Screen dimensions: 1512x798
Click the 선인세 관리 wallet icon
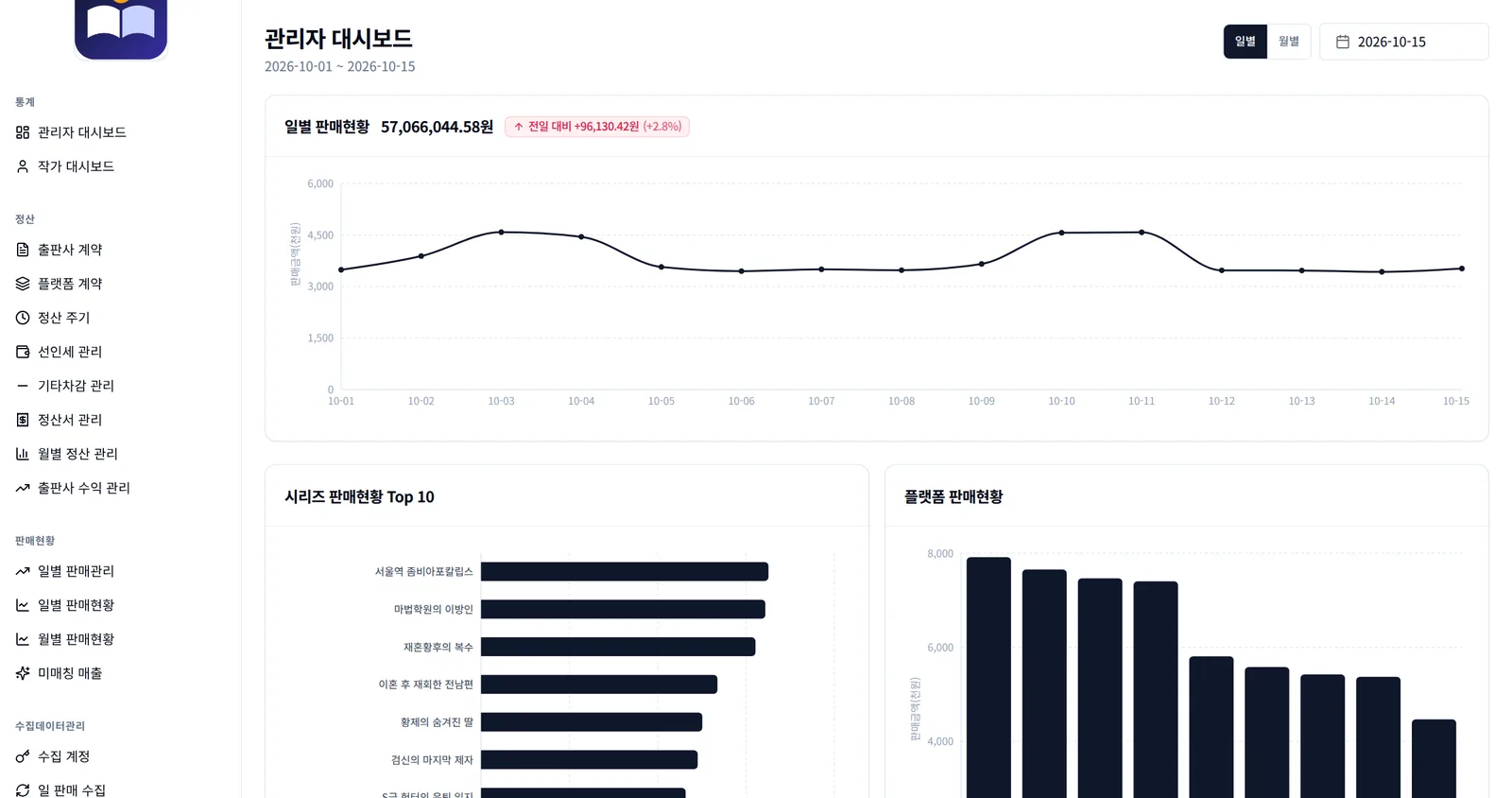[x=23, y=352]
